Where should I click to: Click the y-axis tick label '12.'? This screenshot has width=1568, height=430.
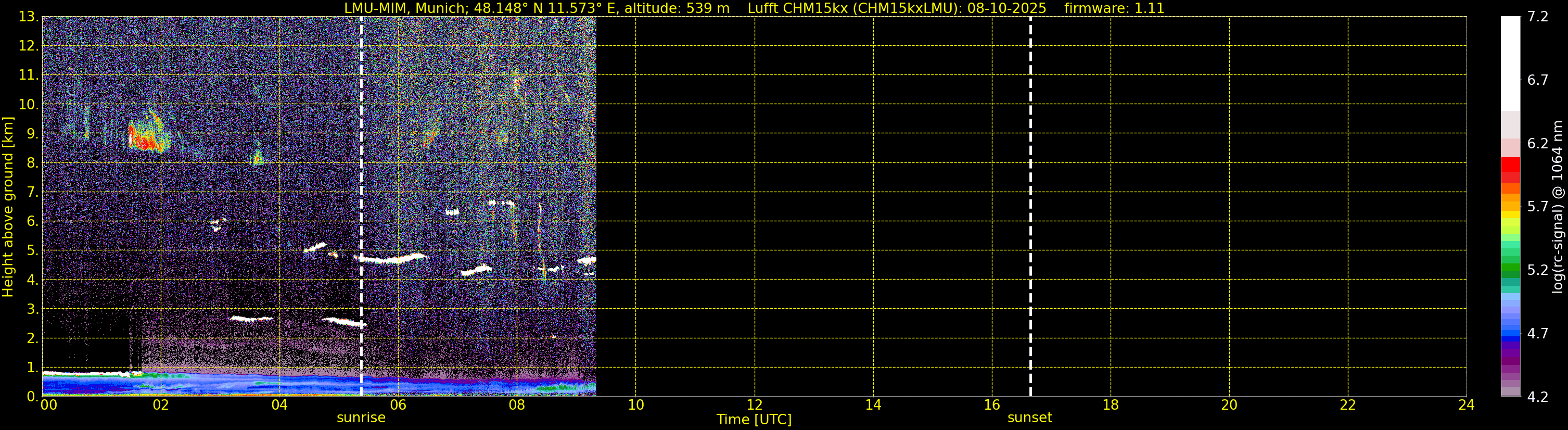point(29,46)
